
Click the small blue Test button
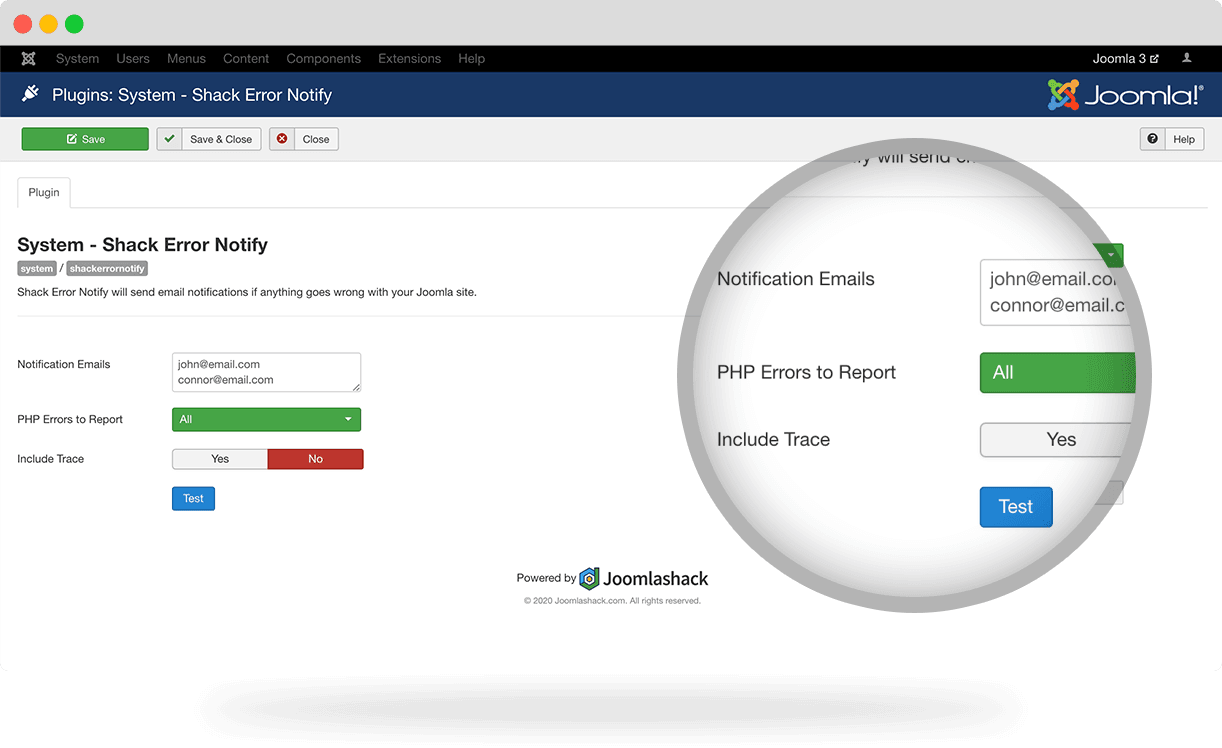pyautogui.click(x=193, y=498)
